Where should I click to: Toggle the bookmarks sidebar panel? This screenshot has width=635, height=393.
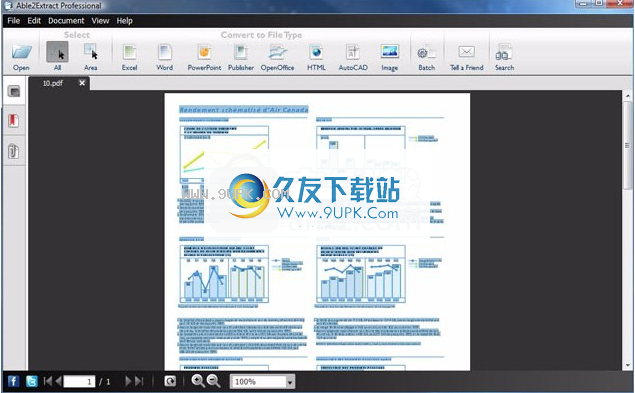click(13, 121)
